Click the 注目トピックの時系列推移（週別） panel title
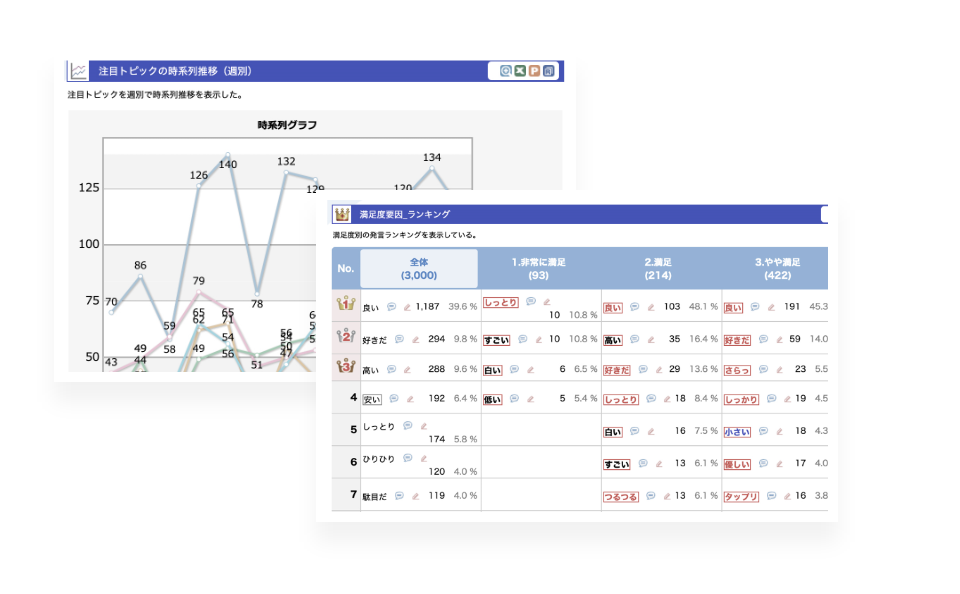This screenshot has width=960, height=594. [175, 71]
